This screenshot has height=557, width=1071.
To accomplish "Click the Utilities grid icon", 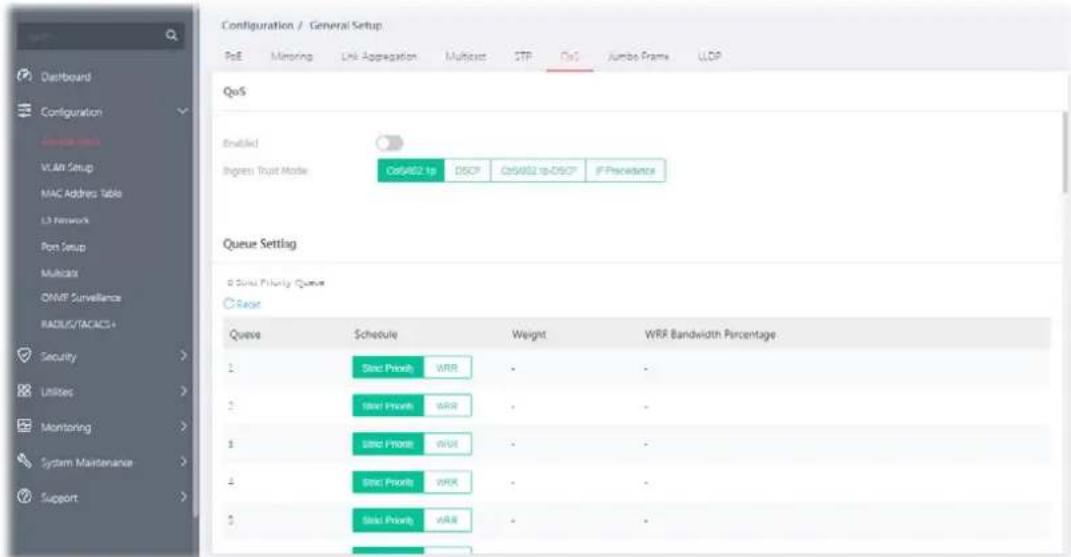I will click(x=25, y=391).
